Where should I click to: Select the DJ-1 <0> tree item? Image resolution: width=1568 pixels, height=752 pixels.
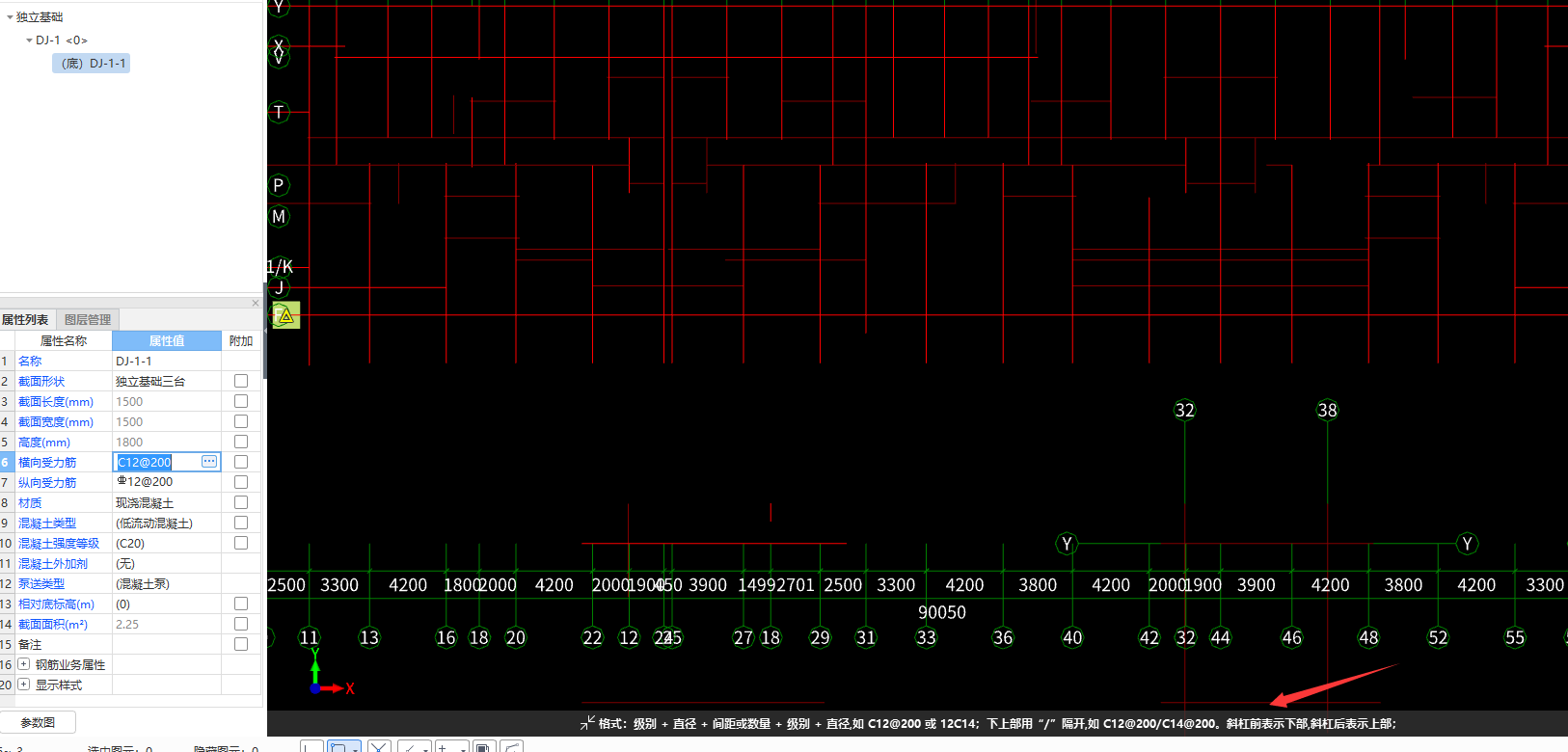[62, 40]
